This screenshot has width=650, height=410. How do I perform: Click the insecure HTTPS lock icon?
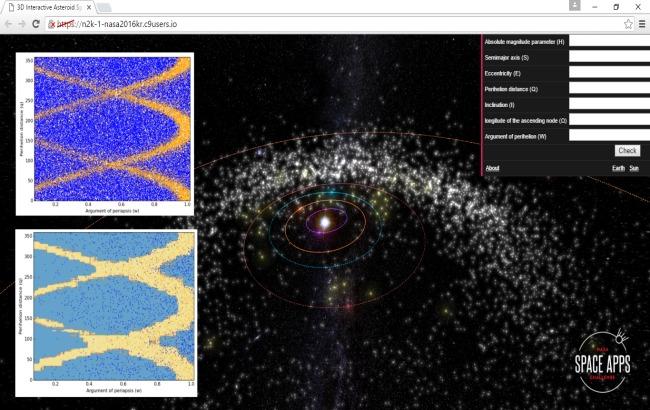click(53, 23)
